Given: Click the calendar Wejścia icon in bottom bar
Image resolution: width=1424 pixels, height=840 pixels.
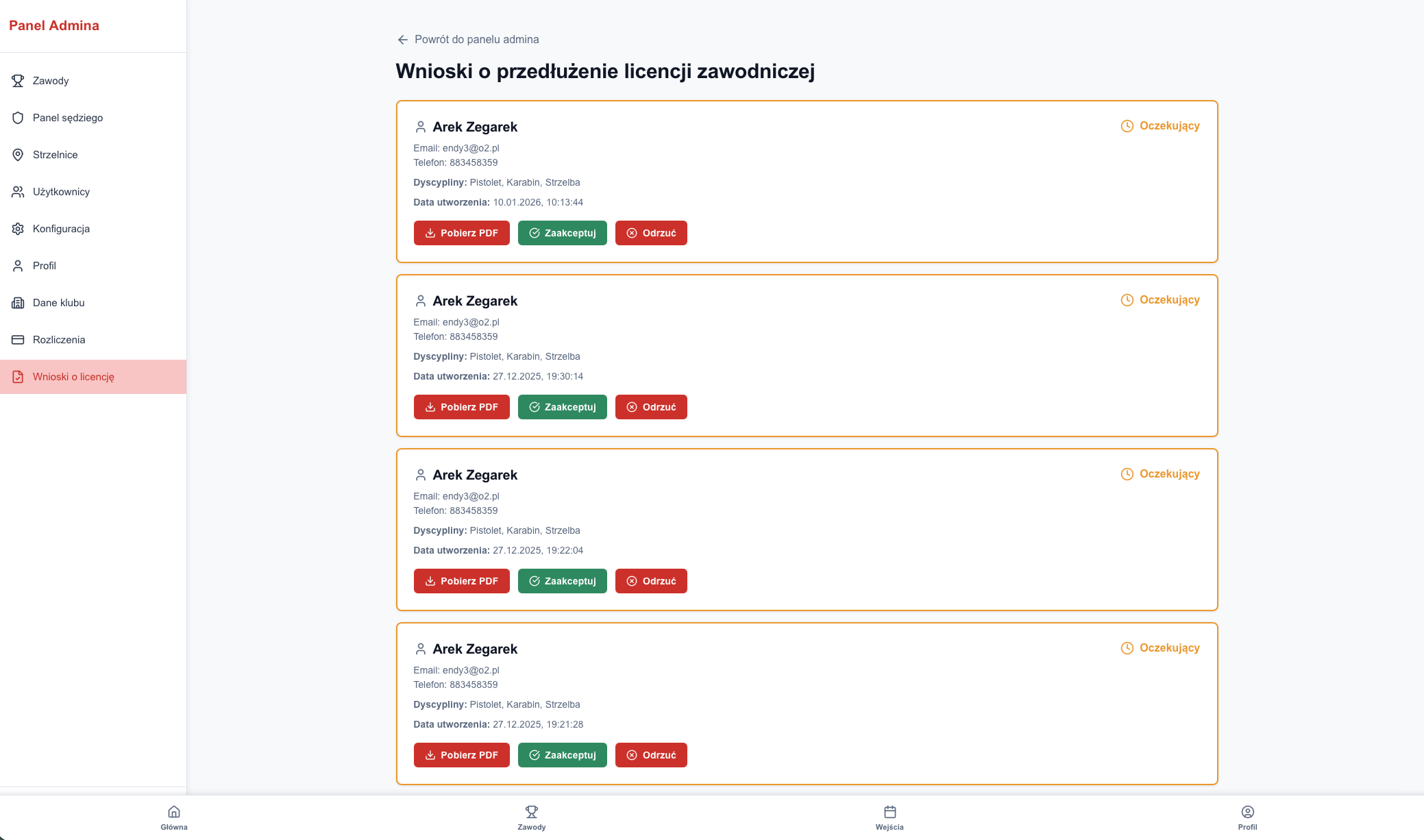Looking at the screenshot, I should [x=889, y=812].
